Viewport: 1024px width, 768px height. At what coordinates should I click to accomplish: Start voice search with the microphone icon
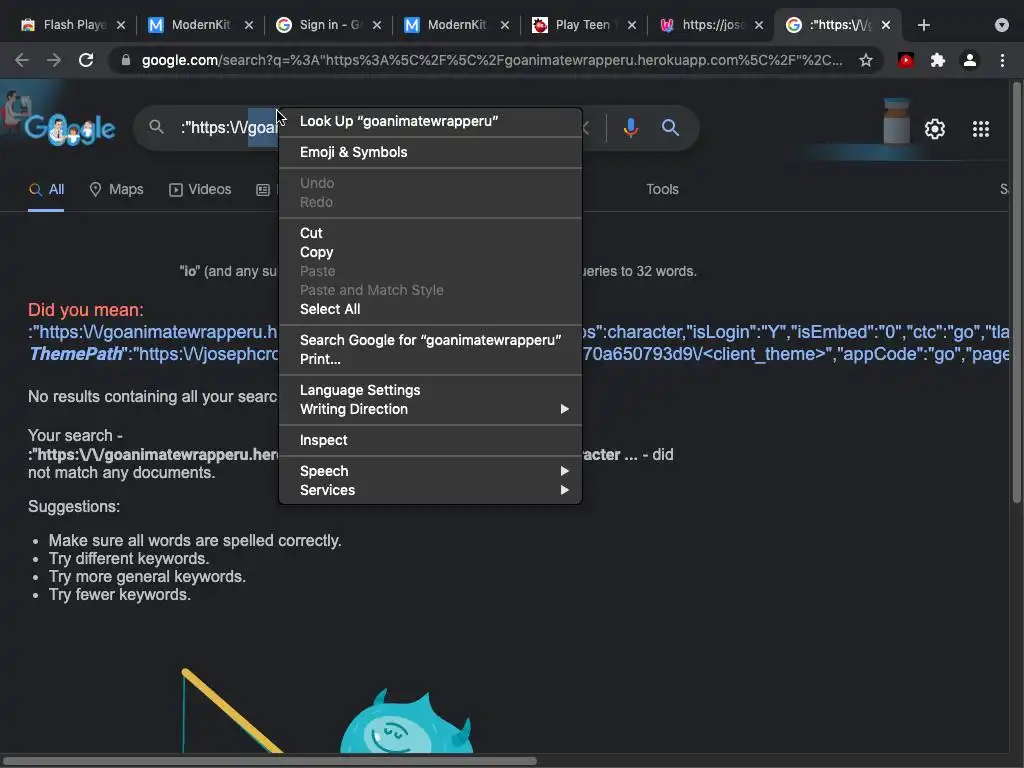630,127
